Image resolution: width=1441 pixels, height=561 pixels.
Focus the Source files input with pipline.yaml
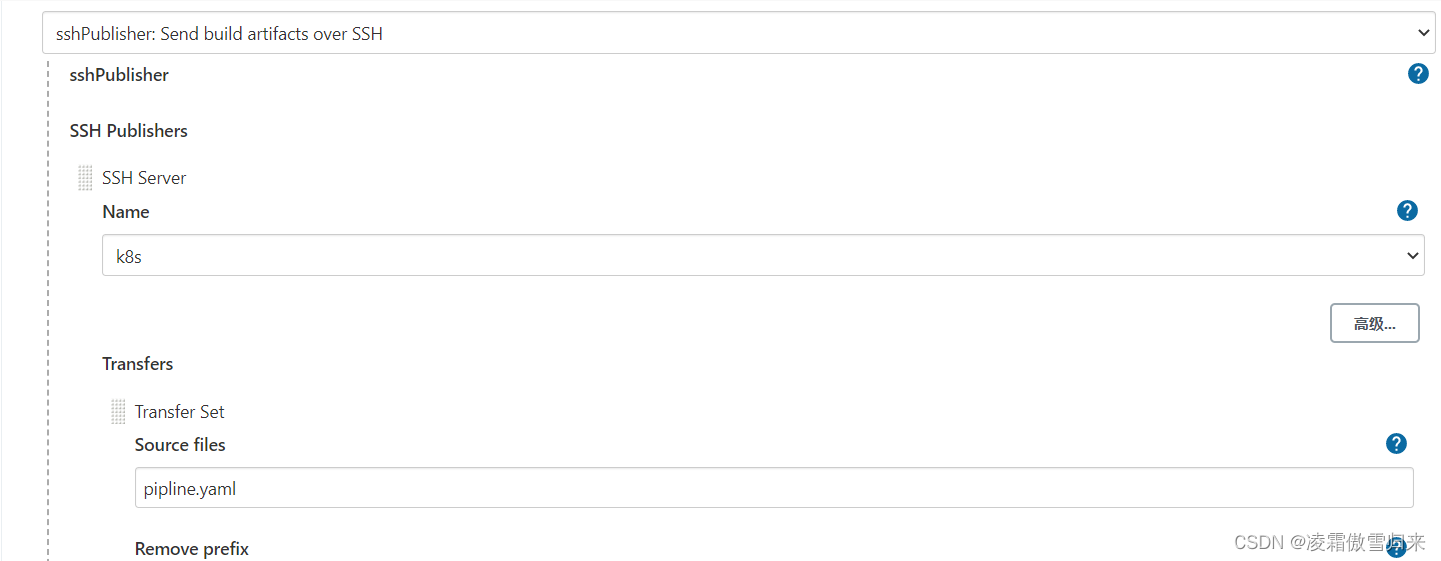tap(773, 488)
